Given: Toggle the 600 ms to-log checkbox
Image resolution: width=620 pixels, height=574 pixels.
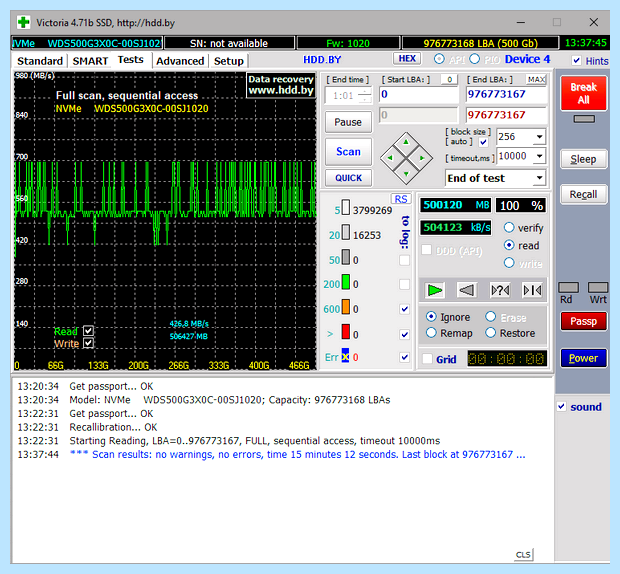Looking at the screenshot, I should pyautogui.click(x=404, y=309).
